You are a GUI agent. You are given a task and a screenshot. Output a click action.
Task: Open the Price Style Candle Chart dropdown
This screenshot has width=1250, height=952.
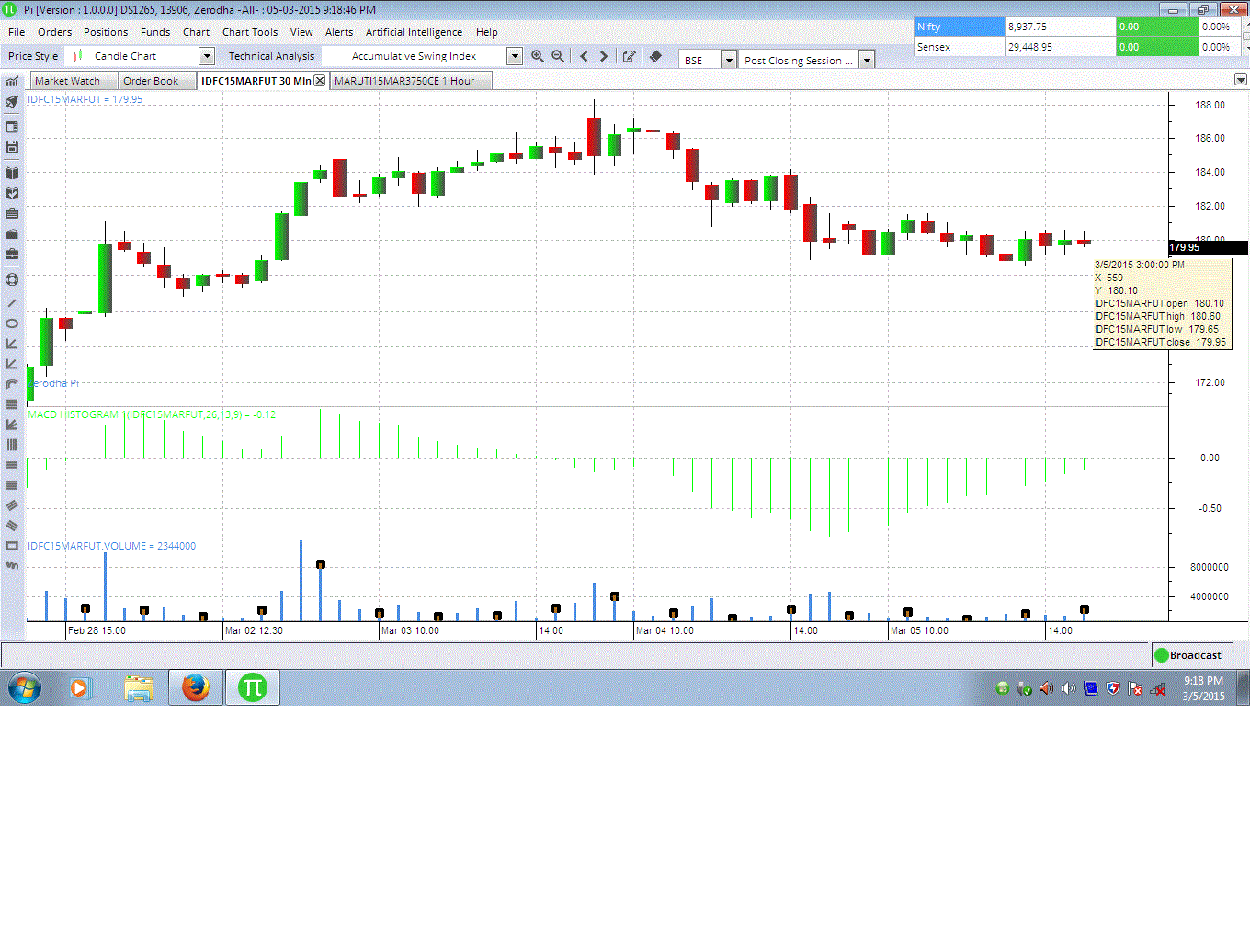(207, 56)
